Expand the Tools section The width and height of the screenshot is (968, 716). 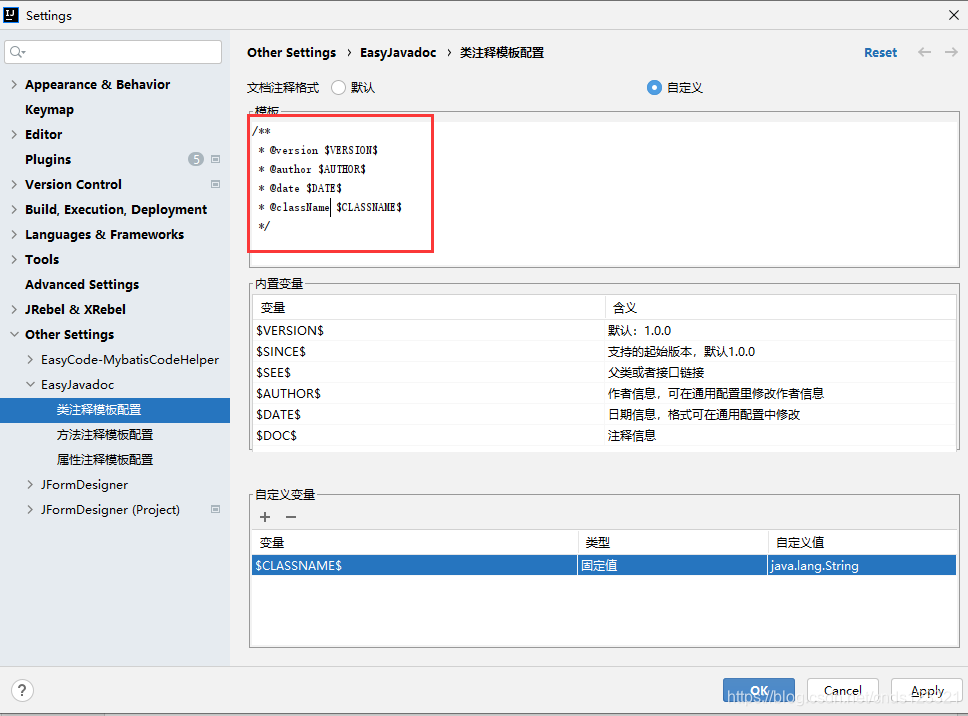[x=14, y=259]
